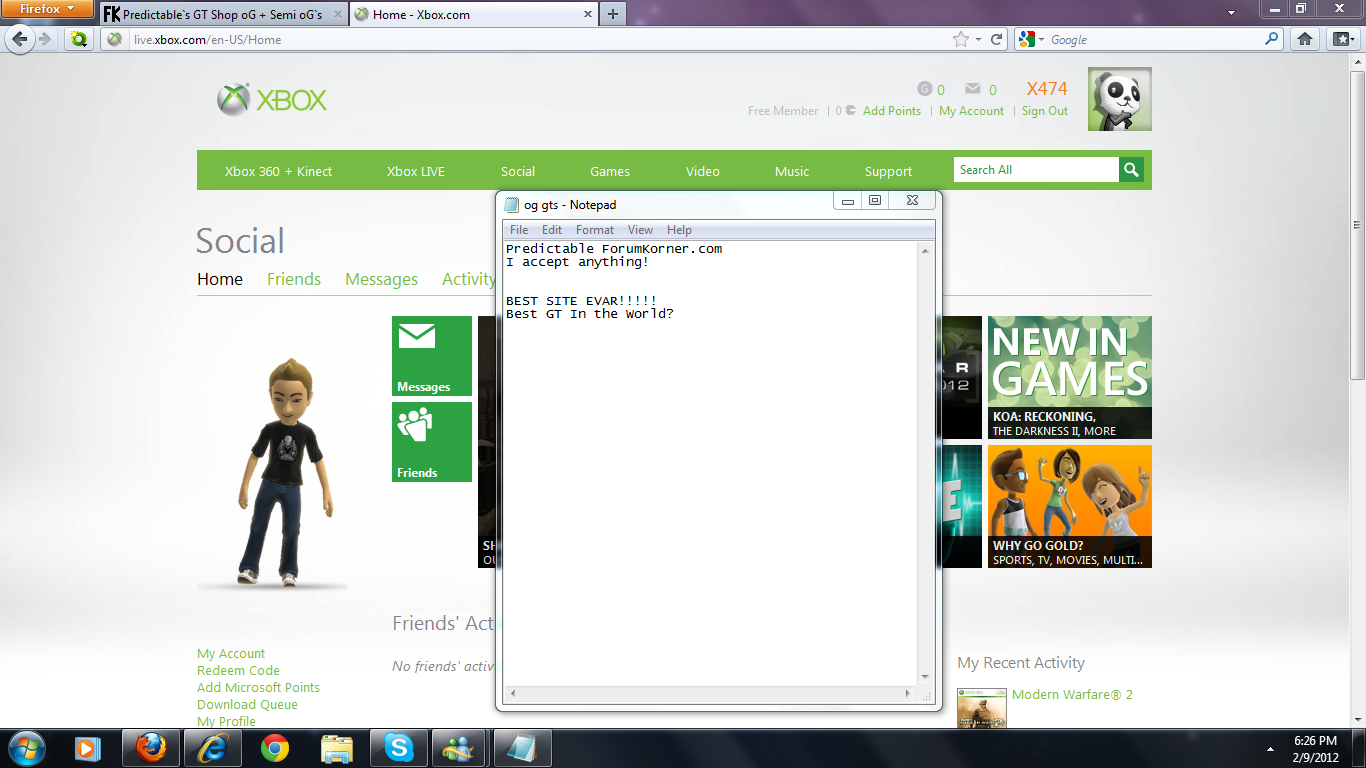The width and height of the screenshot is (1366, 768).
Task: Click the Gamerscore G icon
Action: click(924, 89)
